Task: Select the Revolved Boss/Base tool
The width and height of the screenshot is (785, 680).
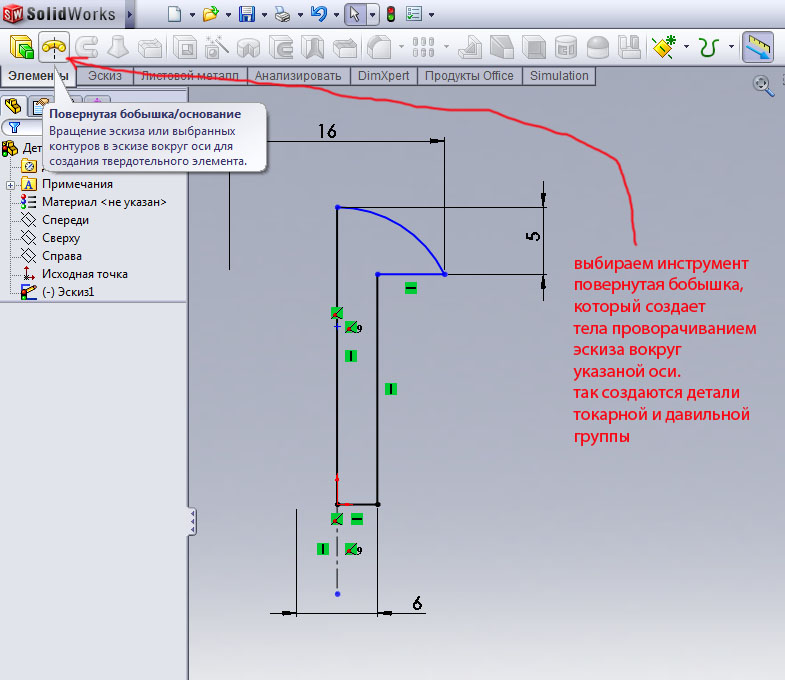Action: pyautogui.click(x=54, y=46)
